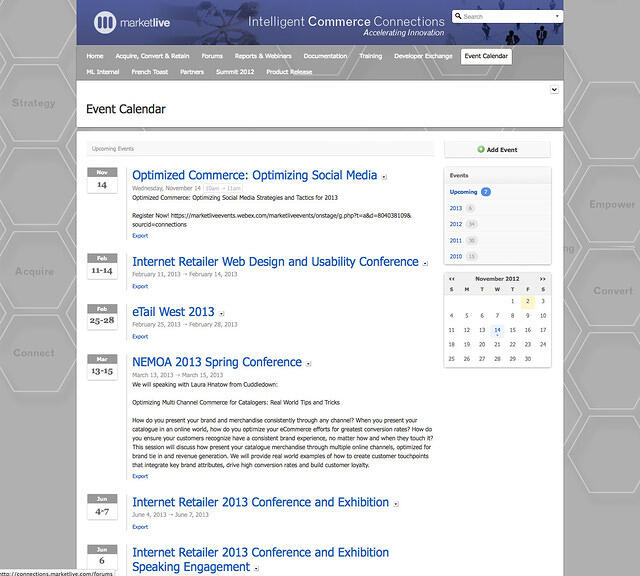Viewport: 640px width, 576px height.
Task: Filter events by year 2011
Action: (x=456, y=240)
